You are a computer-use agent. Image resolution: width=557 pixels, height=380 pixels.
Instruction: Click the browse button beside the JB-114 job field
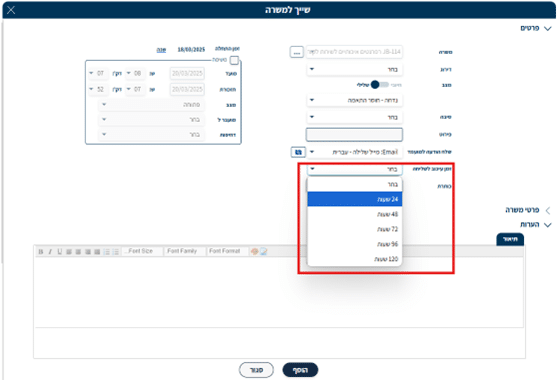297,52
